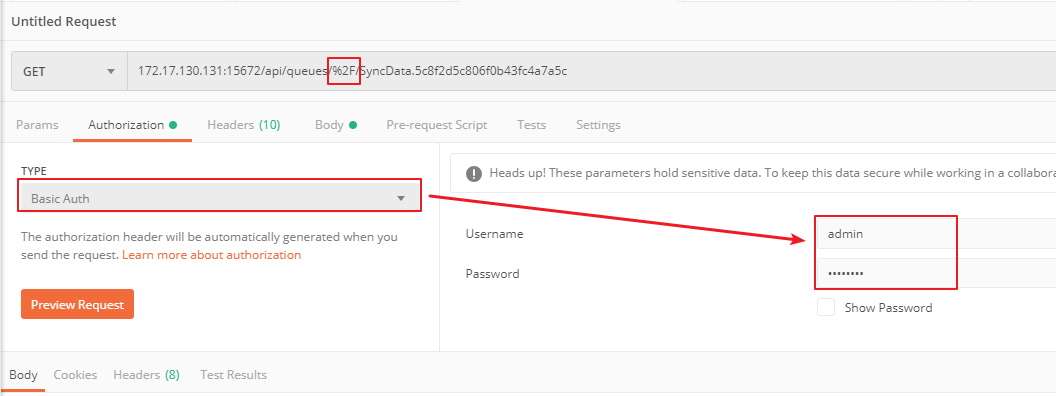Click into the Password field
This screenshot has height=396, width=1056.
tap(936, 273)
